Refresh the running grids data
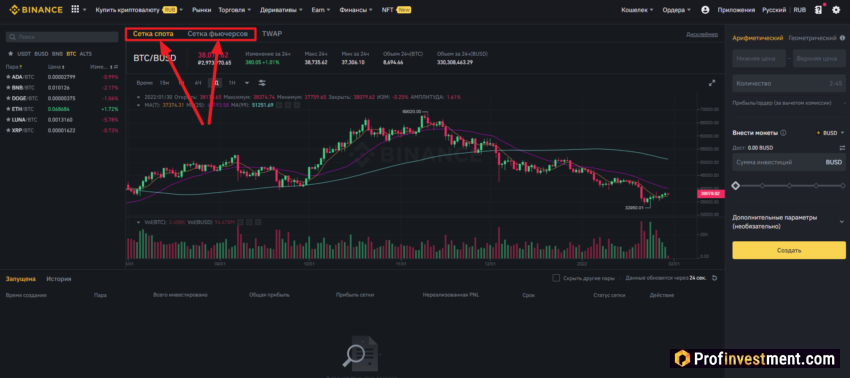 coord(714,278)
